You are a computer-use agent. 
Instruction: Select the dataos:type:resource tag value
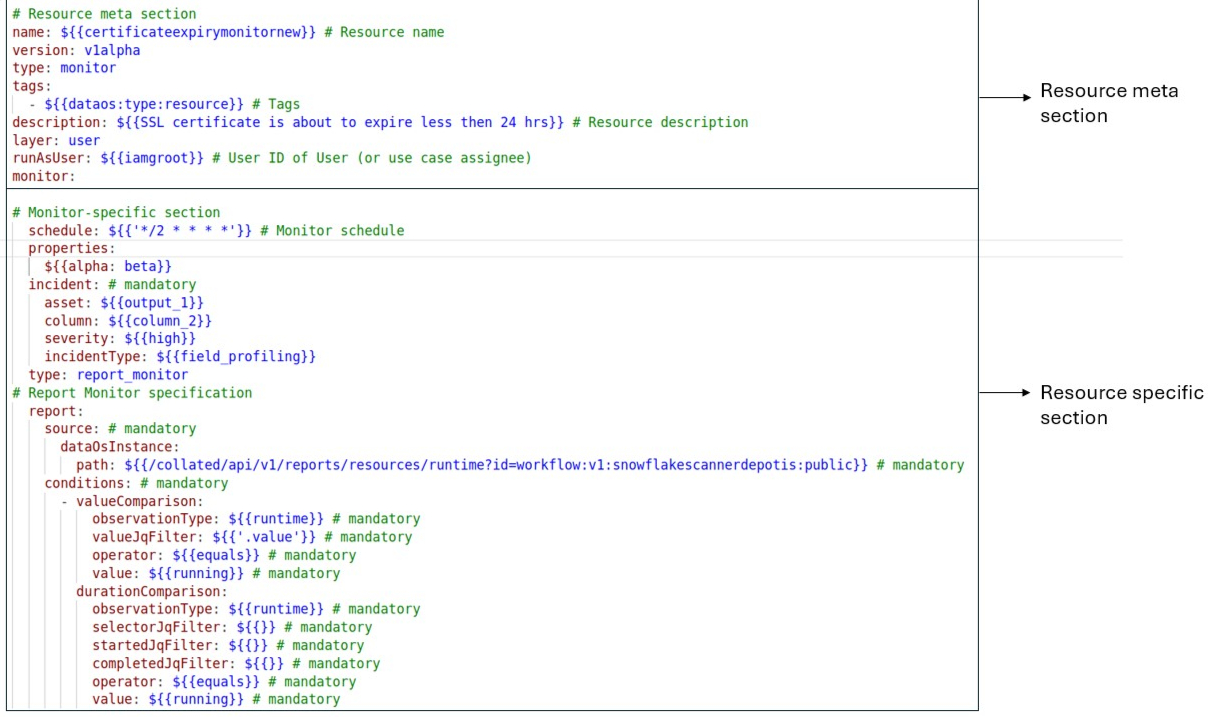click(144, 104)
